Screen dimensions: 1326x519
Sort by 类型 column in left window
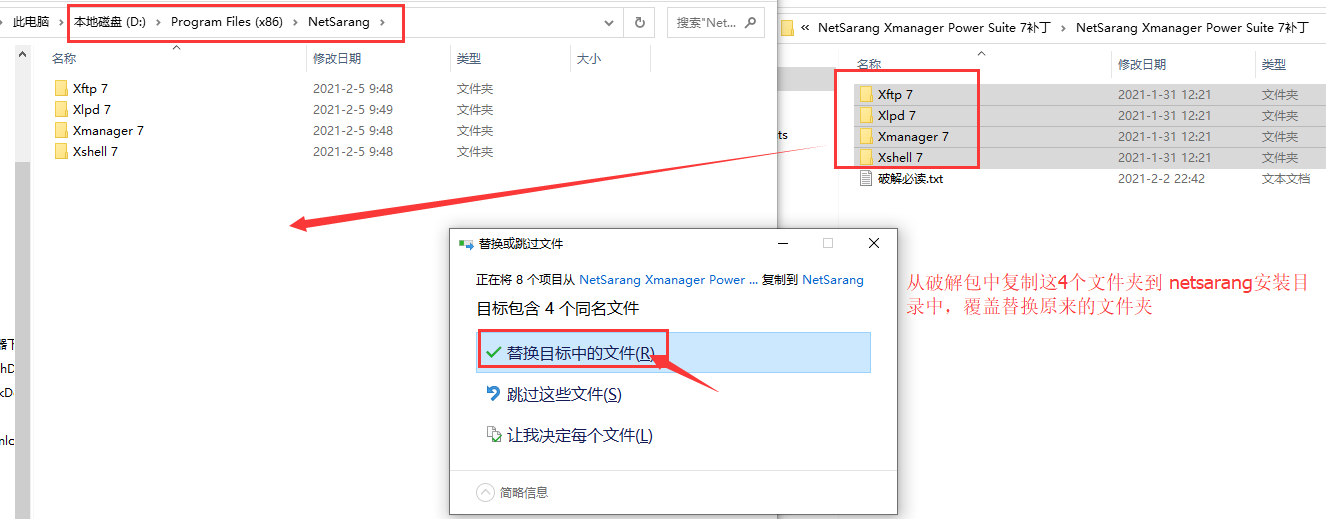[469, 59]
